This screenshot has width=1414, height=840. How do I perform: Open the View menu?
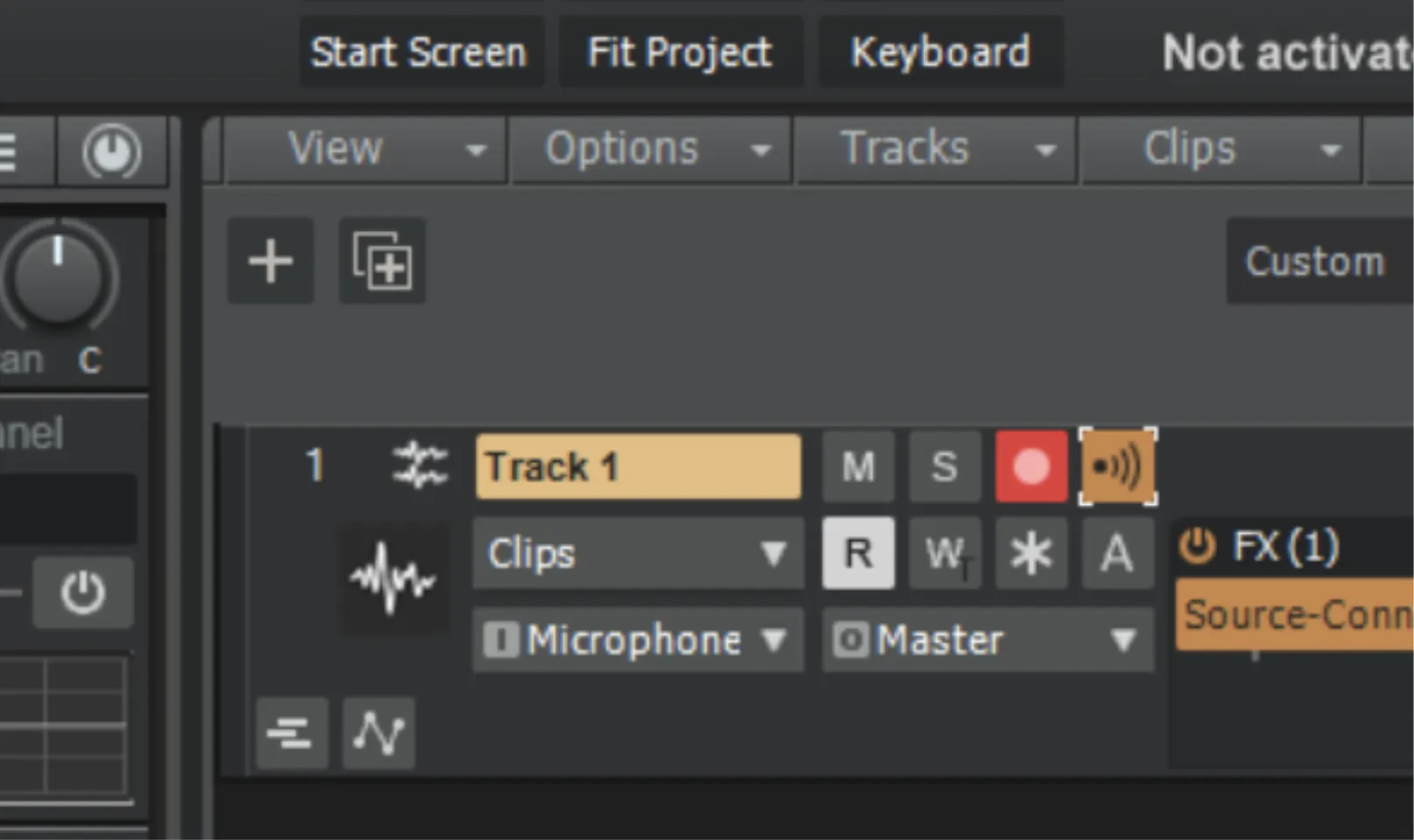[x=364, y=150]
